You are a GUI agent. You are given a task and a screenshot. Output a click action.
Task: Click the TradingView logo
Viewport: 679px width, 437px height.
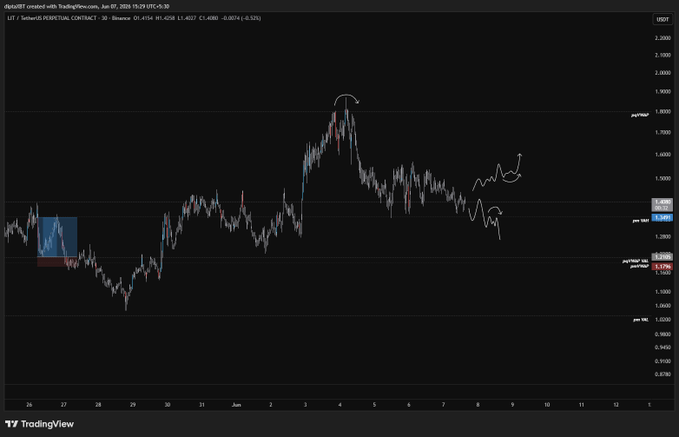[39, 424]
